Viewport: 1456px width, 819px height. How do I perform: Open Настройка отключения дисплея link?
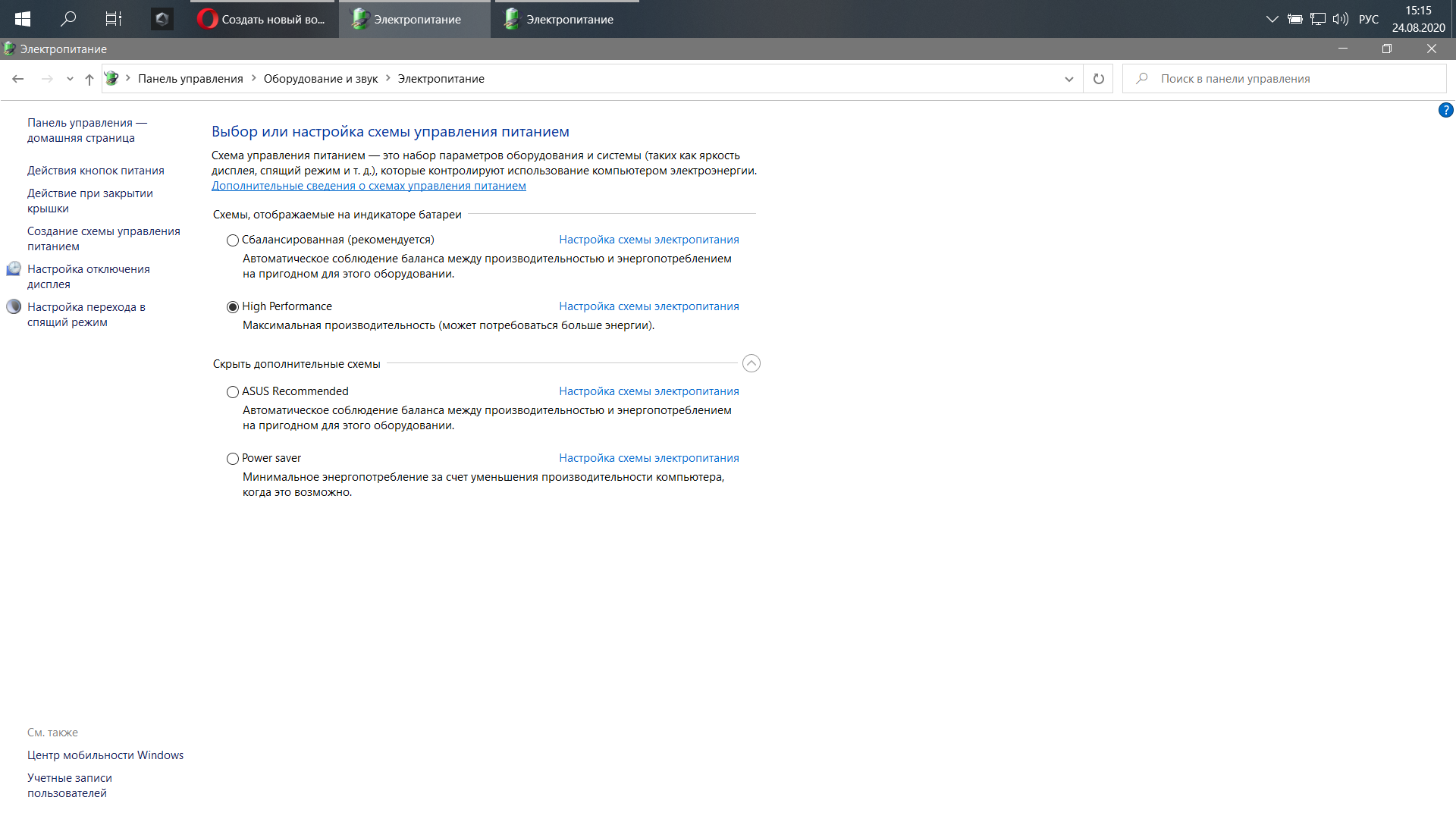pos(89,277)
